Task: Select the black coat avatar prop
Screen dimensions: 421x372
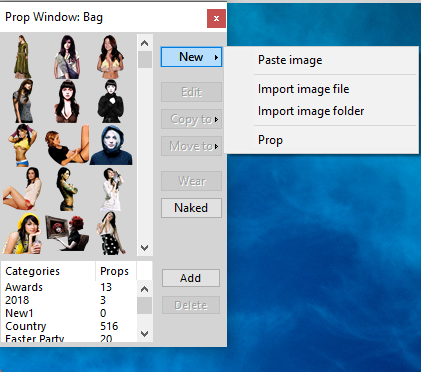Action: pyautogui.click(x=111, y=101)
